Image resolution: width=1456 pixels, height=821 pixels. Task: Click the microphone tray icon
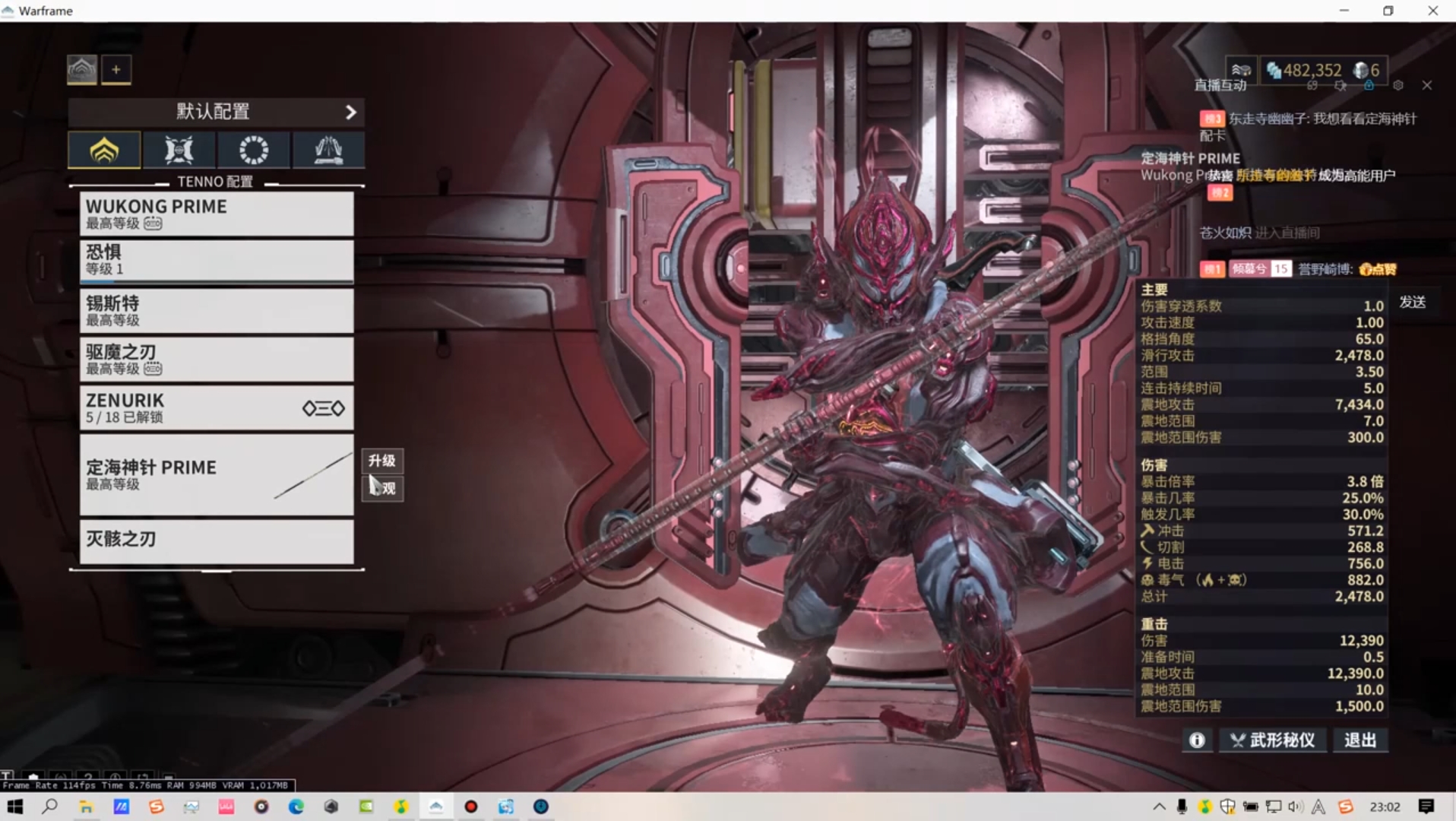coord(1182,807)
